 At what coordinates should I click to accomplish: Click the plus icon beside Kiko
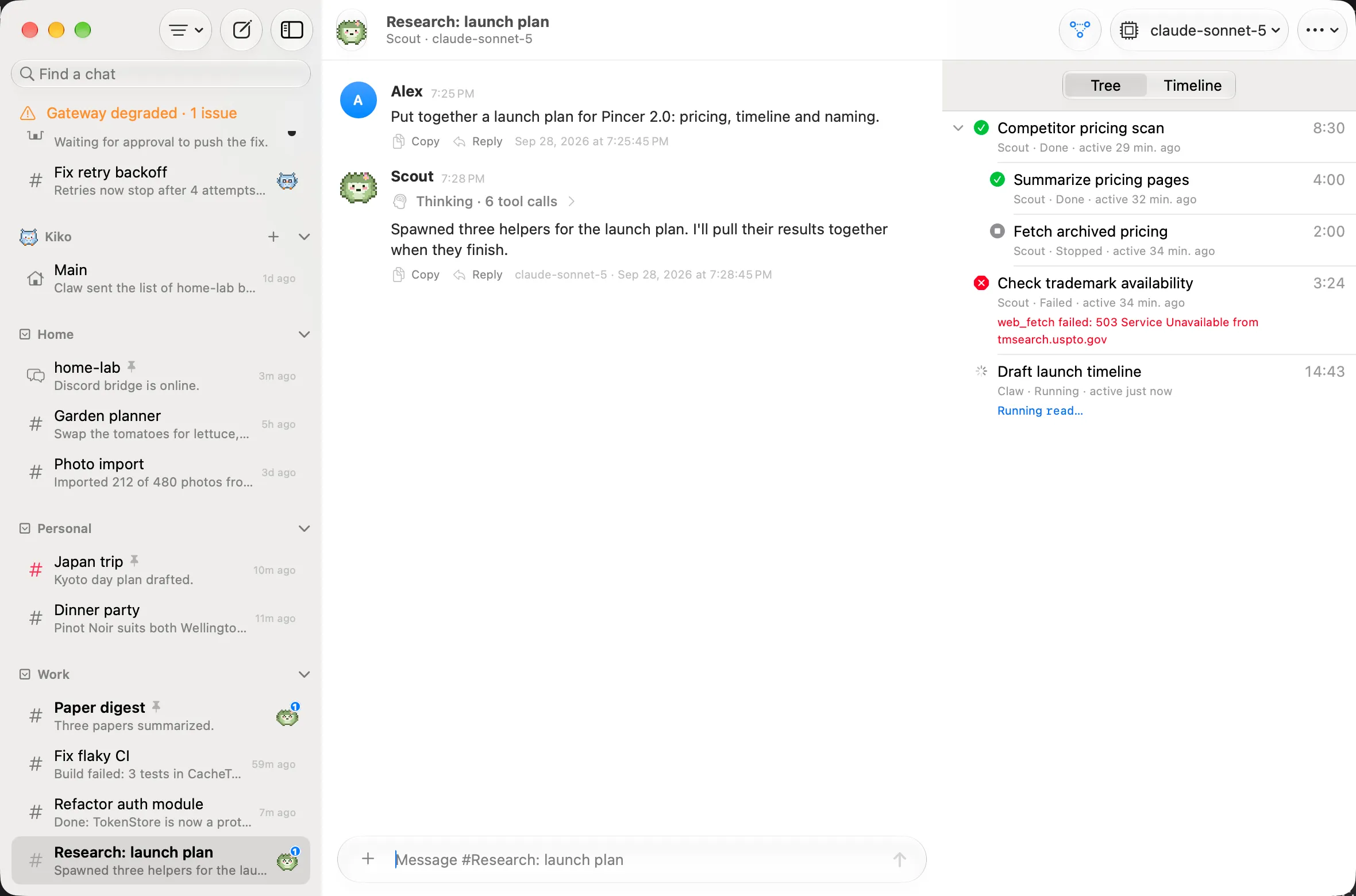coord(273,237)
